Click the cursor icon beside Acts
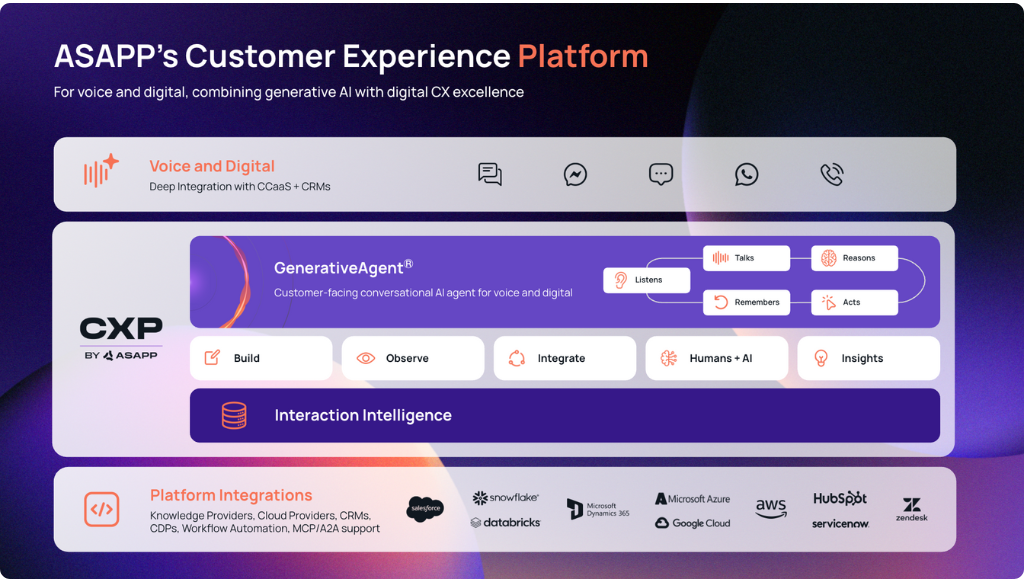Viewport: 1024px width, 583px height. pos(829,302)
